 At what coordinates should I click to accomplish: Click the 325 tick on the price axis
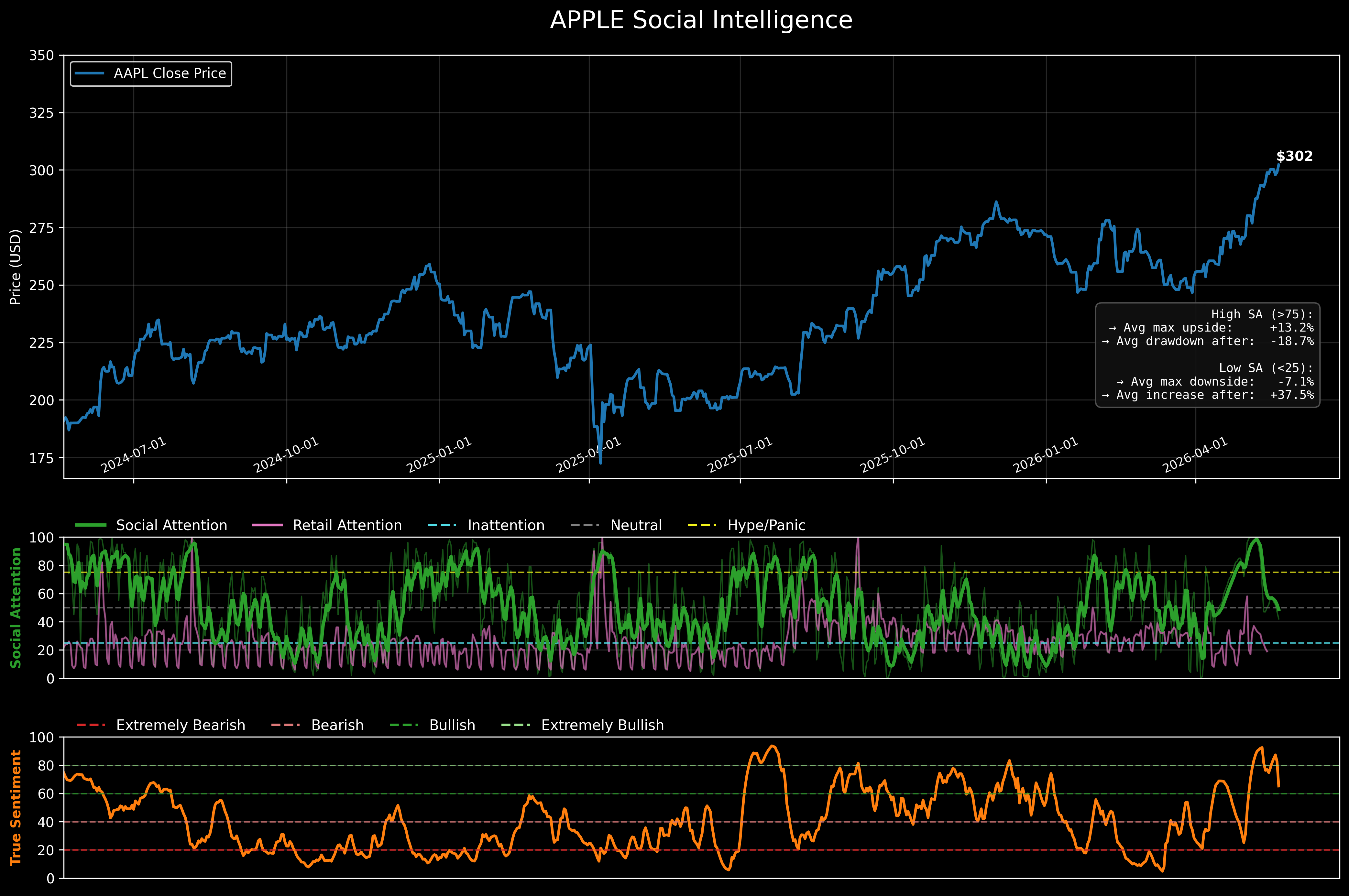[x=42, y=113]
